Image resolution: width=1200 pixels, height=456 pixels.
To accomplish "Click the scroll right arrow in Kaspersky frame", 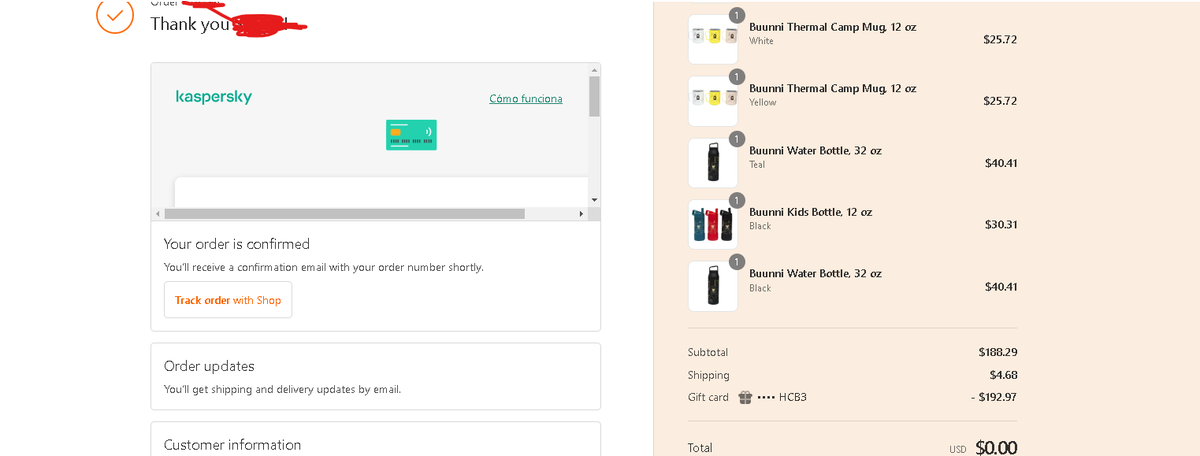I will click(x=581, y=214).
